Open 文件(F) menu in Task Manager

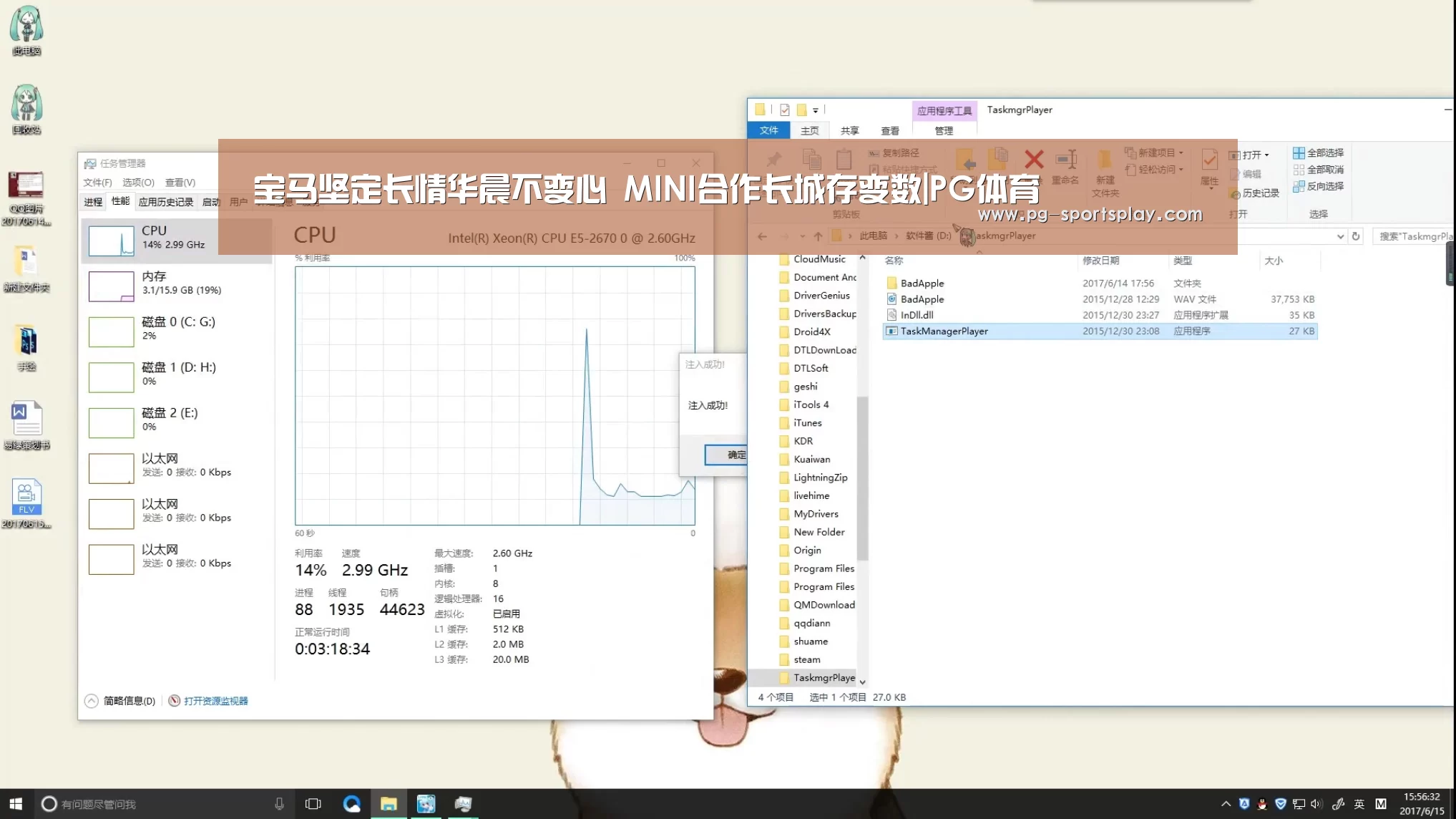coord(97,183)
